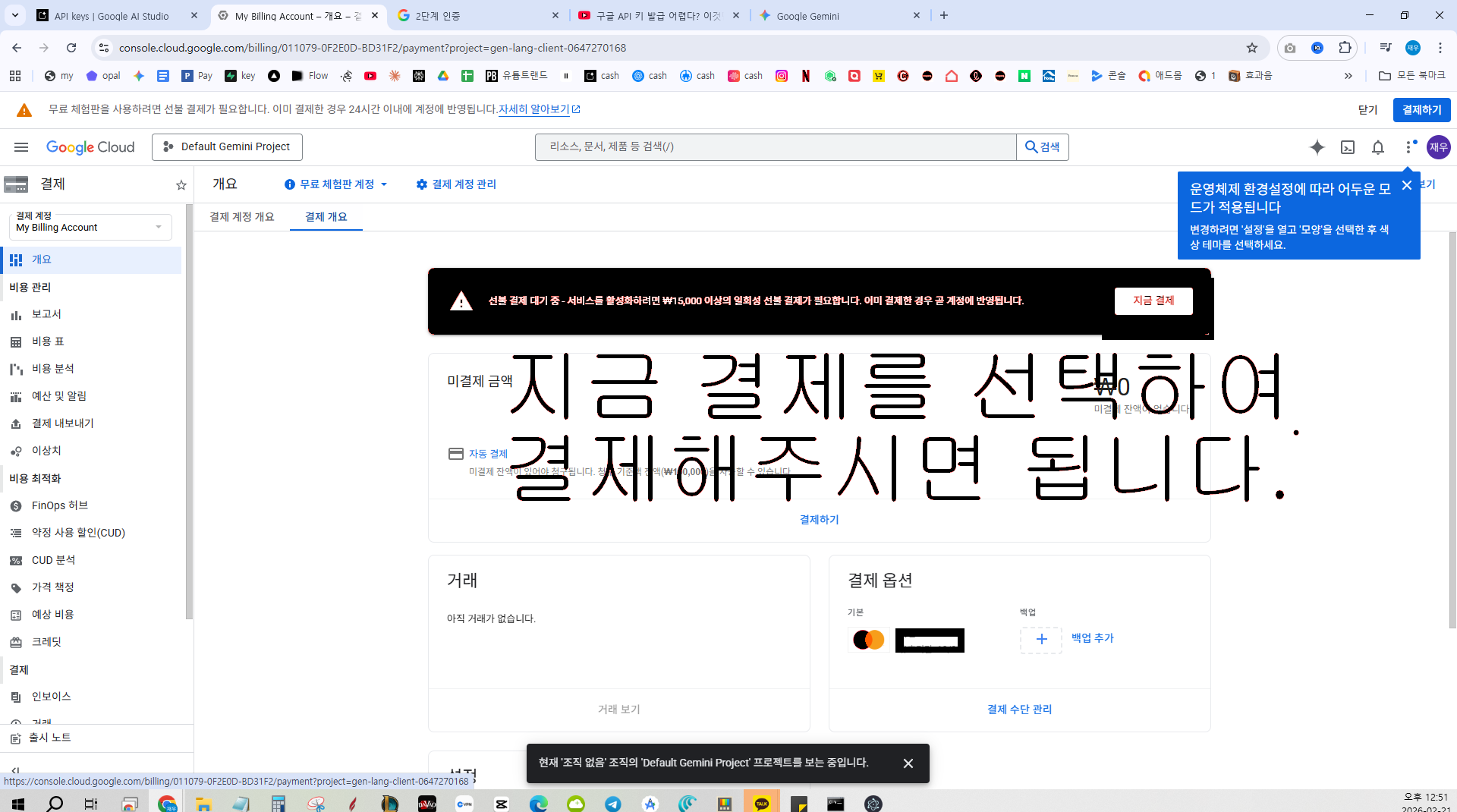
Task: Open notifications bell icon
Action: 1378,147
